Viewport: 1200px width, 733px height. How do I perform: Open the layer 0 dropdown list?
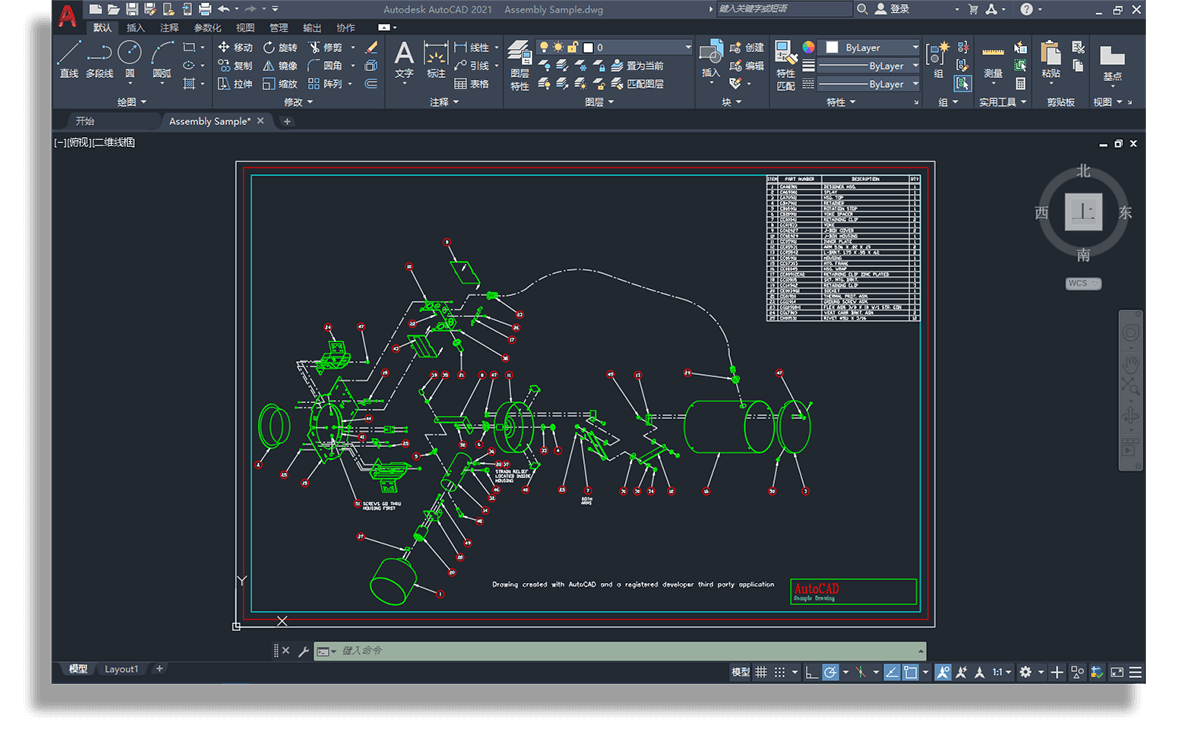click(x=688, y=47)
